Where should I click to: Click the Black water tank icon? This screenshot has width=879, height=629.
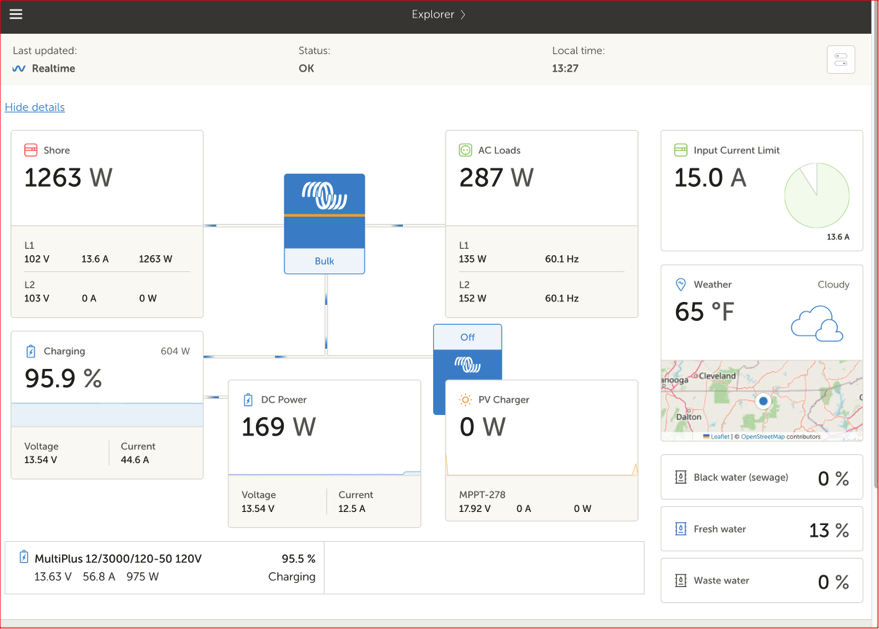(681, 477)
